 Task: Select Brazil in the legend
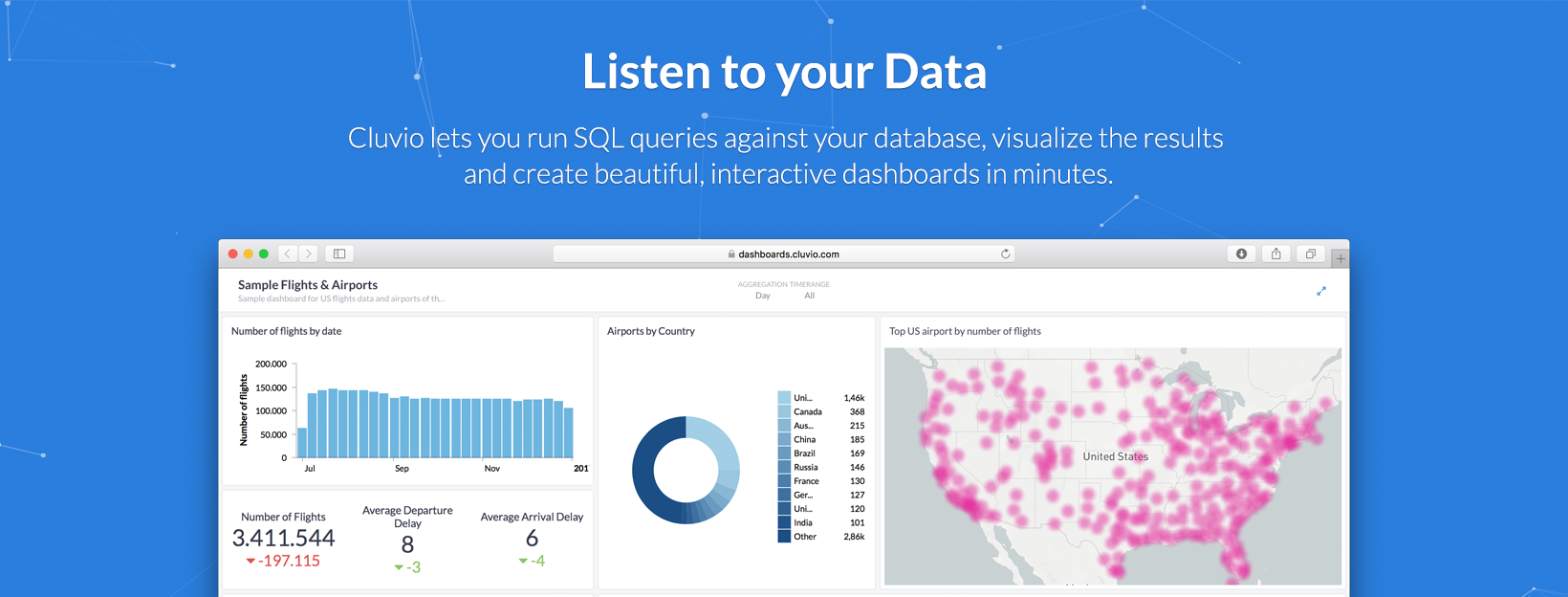[x=805, y=453]
